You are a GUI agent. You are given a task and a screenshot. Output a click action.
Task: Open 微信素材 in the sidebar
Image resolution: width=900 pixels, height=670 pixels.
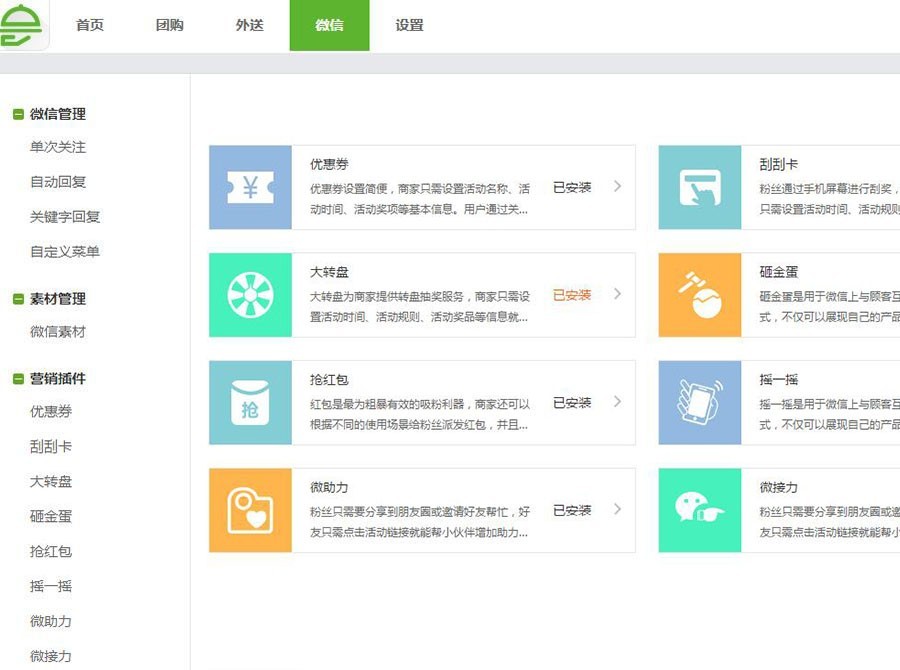pos(58,332)
